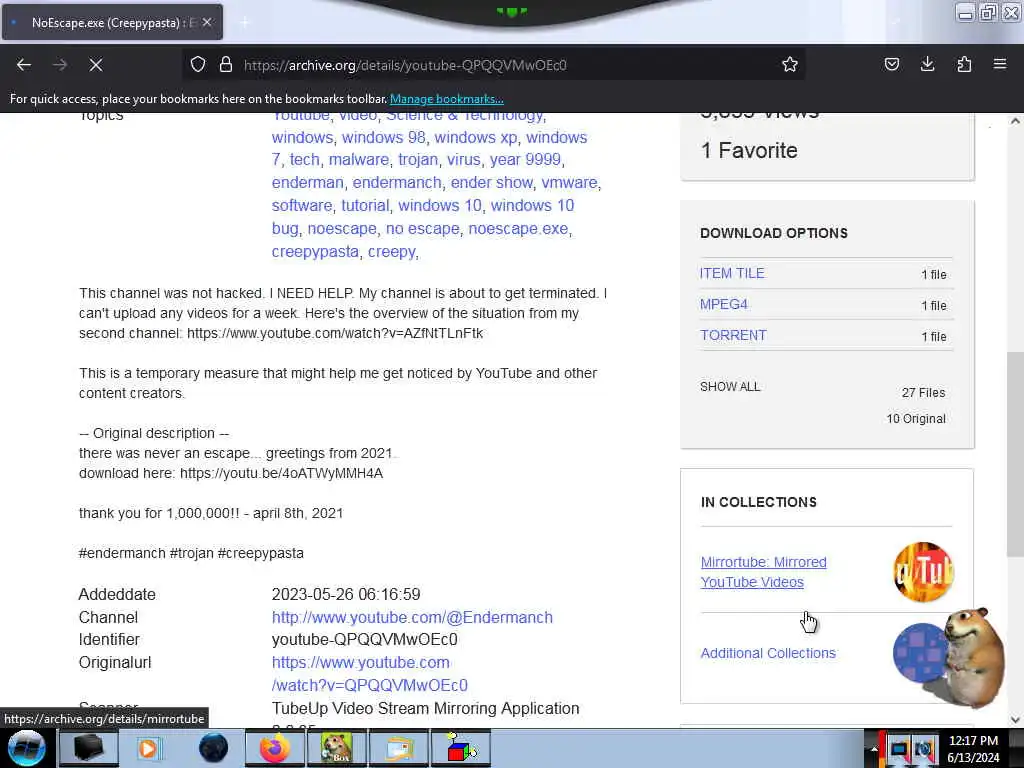Download the TORRENT file
The image size is (1024, 768).
tap(733, 335)
